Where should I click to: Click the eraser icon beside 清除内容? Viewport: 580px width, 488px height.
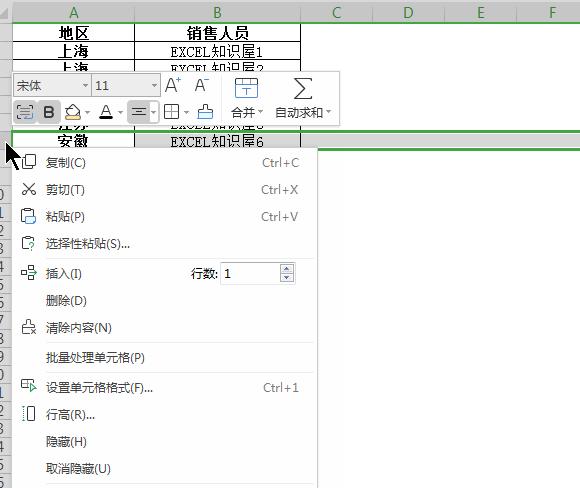28,327
